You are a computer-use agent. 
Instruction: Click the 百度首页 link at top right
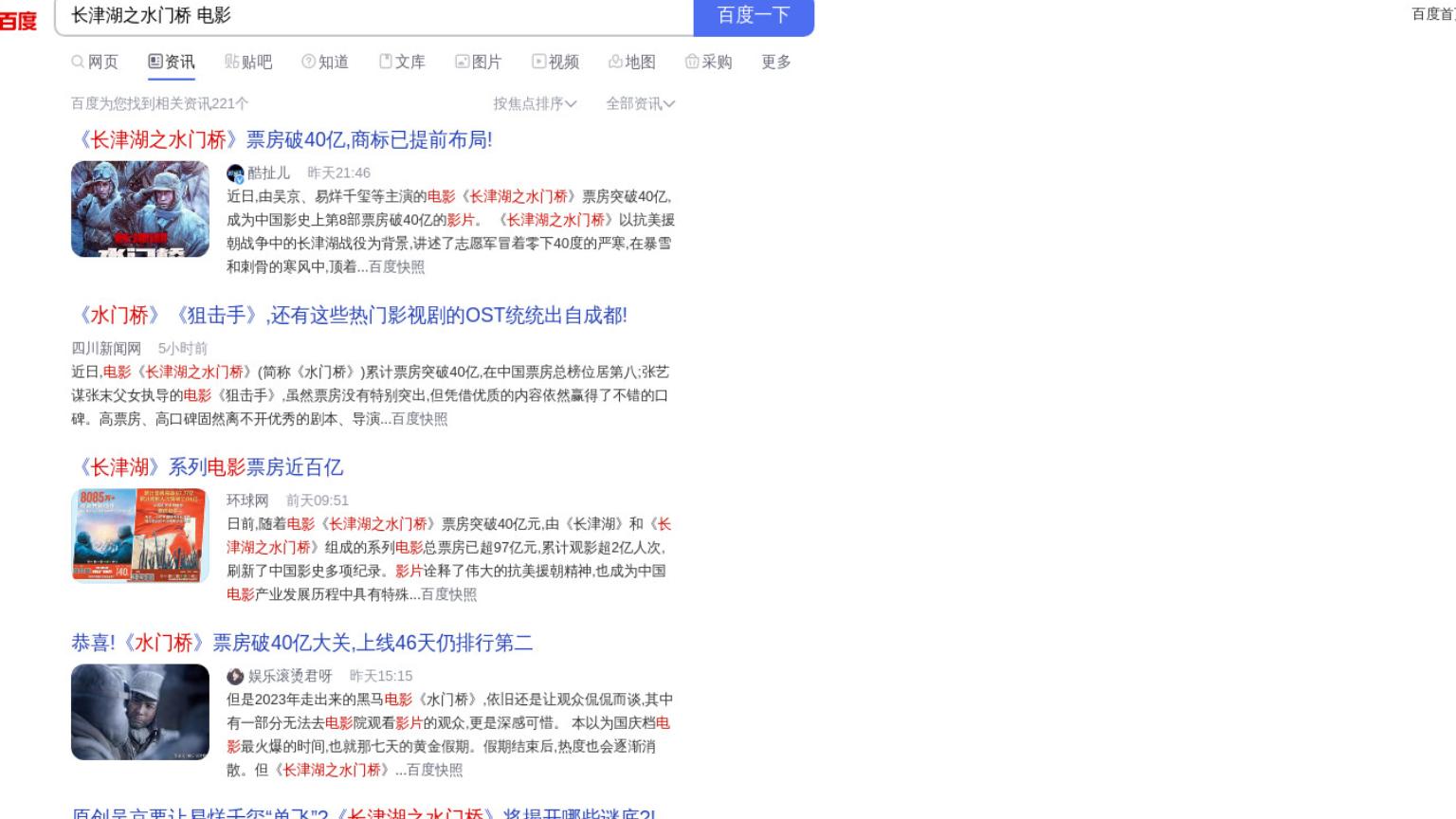pyautogui.click(x=1433, y=14)
